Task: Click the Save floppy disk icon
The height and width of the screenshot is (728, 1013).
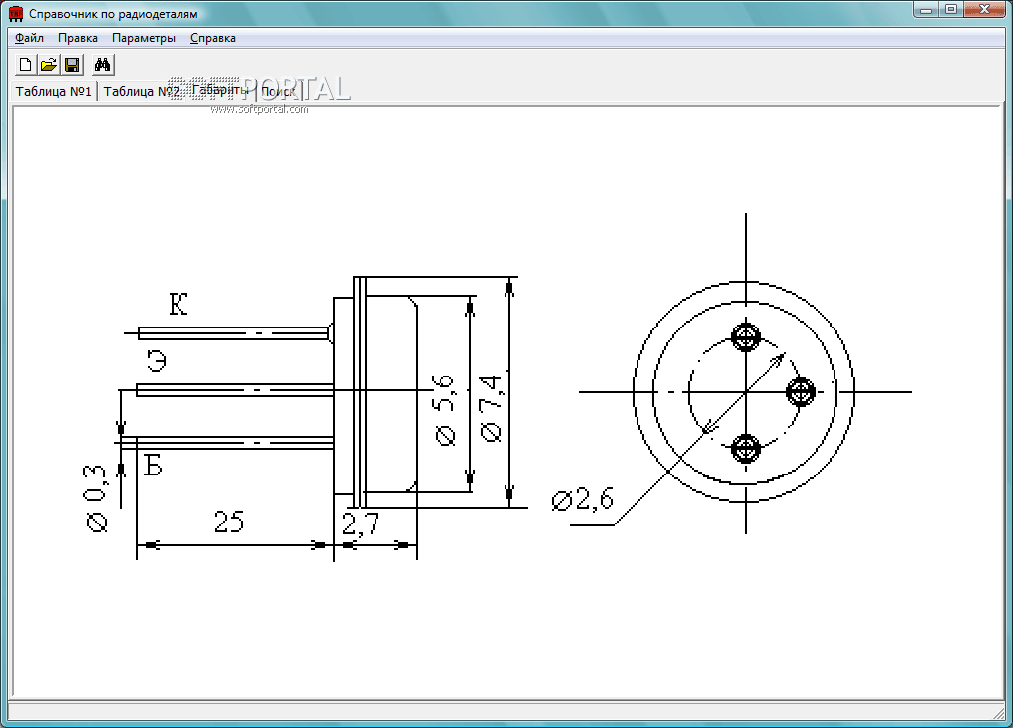Action: (x=72, y=65)
